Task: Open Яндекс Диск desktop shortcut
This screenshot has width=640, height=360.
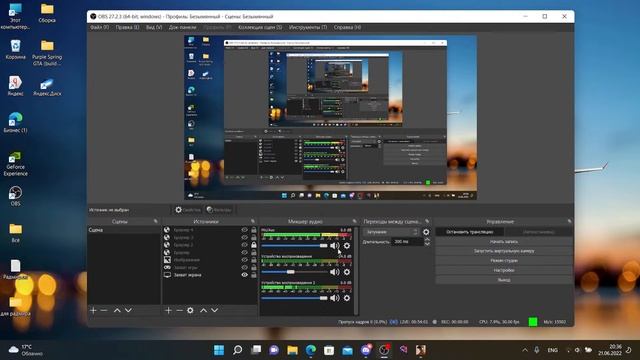Action: click(x=47, y=87)
